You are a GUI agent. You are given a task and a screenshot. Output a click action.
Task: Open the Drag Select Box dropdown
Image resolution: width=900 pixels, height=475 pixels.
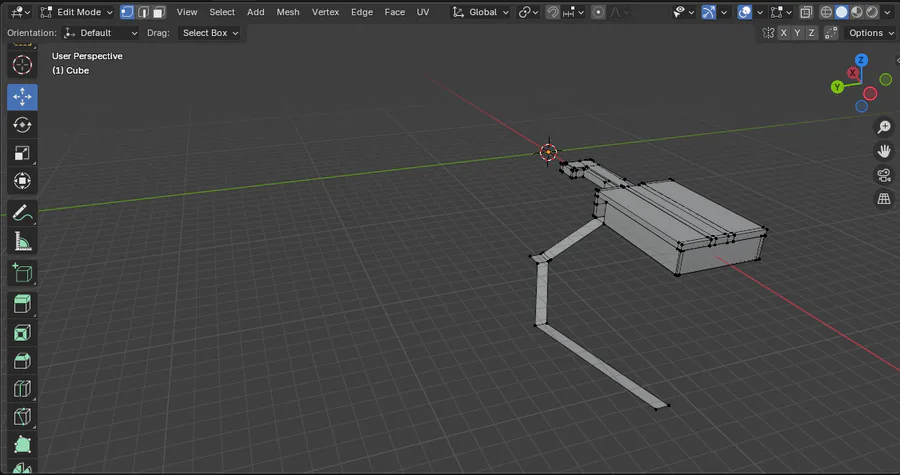208,33
